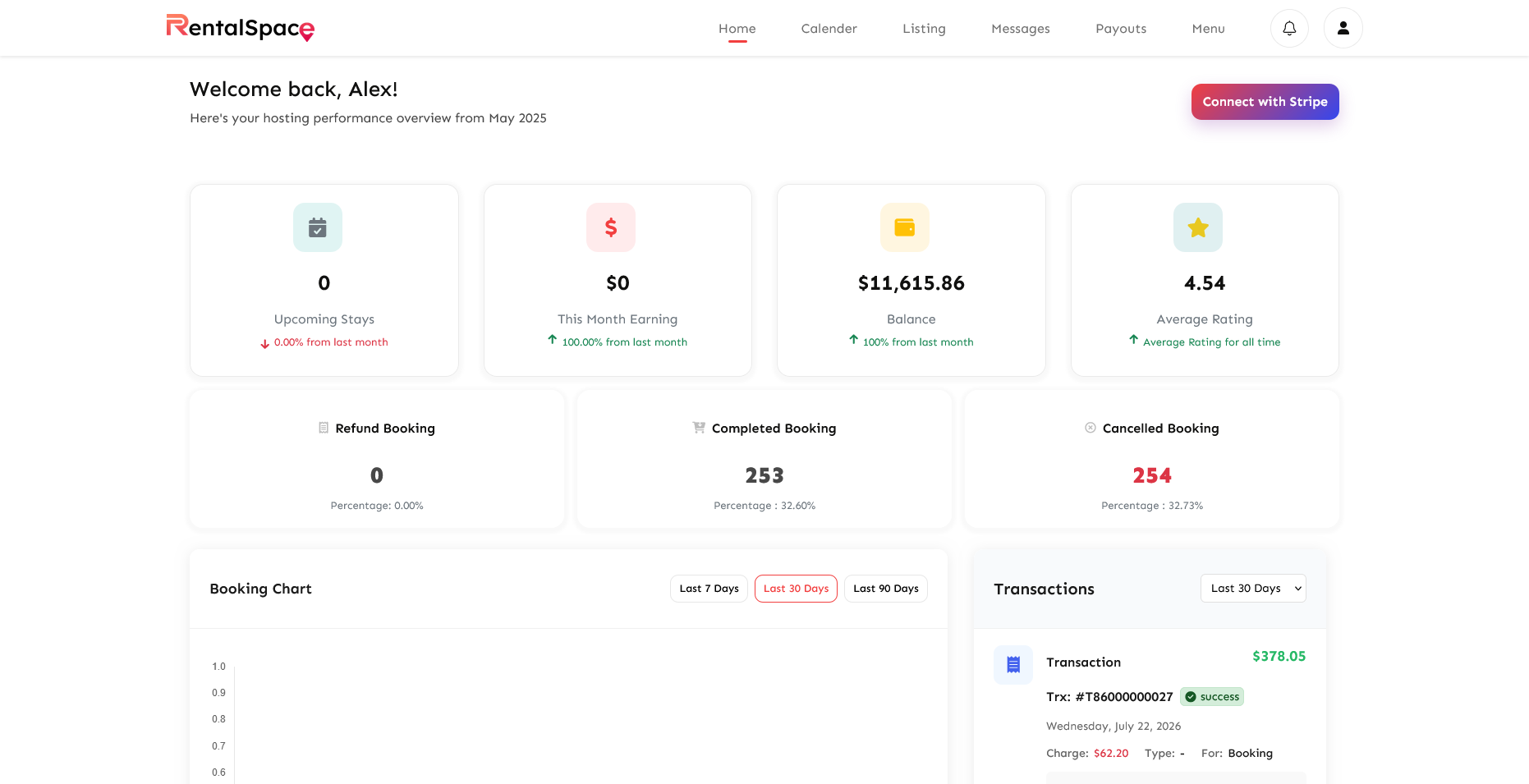Click the Average Rating star icon
This screenshot has height=784, width=1529.
pyautogui.click(x=1198, y=227)
